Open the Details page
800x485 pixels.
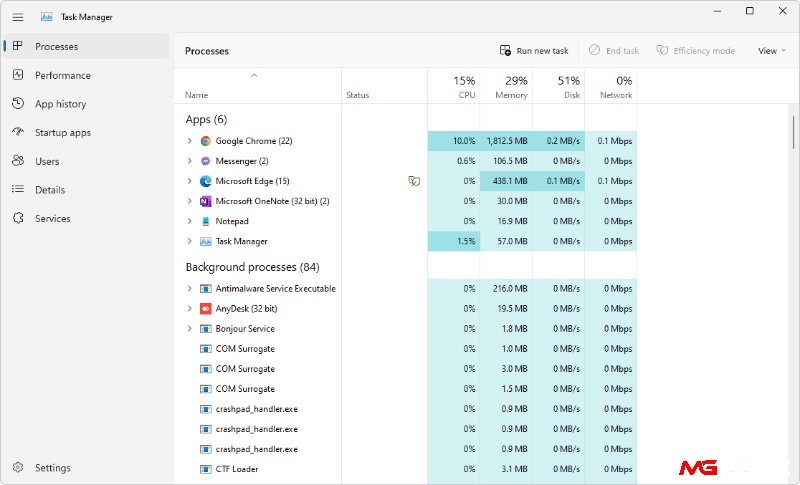[x=86, y=189]
